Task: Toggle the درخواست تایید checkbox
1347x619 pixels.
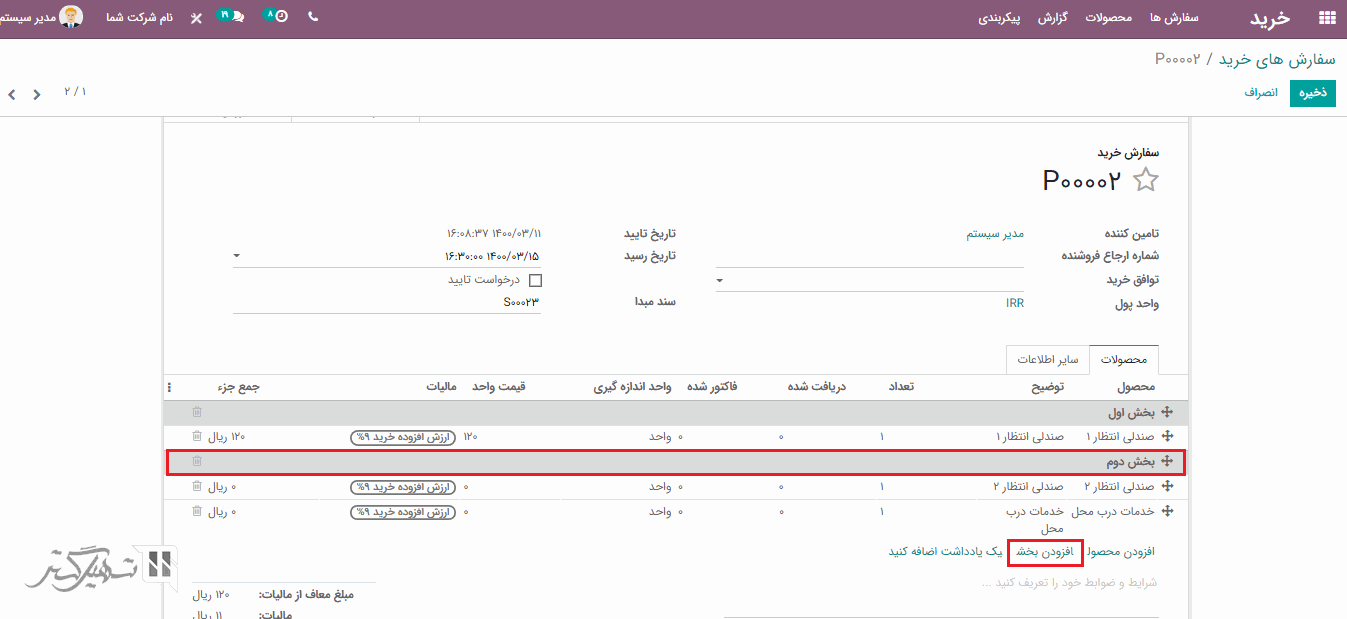Action: (x=535, y=281)
